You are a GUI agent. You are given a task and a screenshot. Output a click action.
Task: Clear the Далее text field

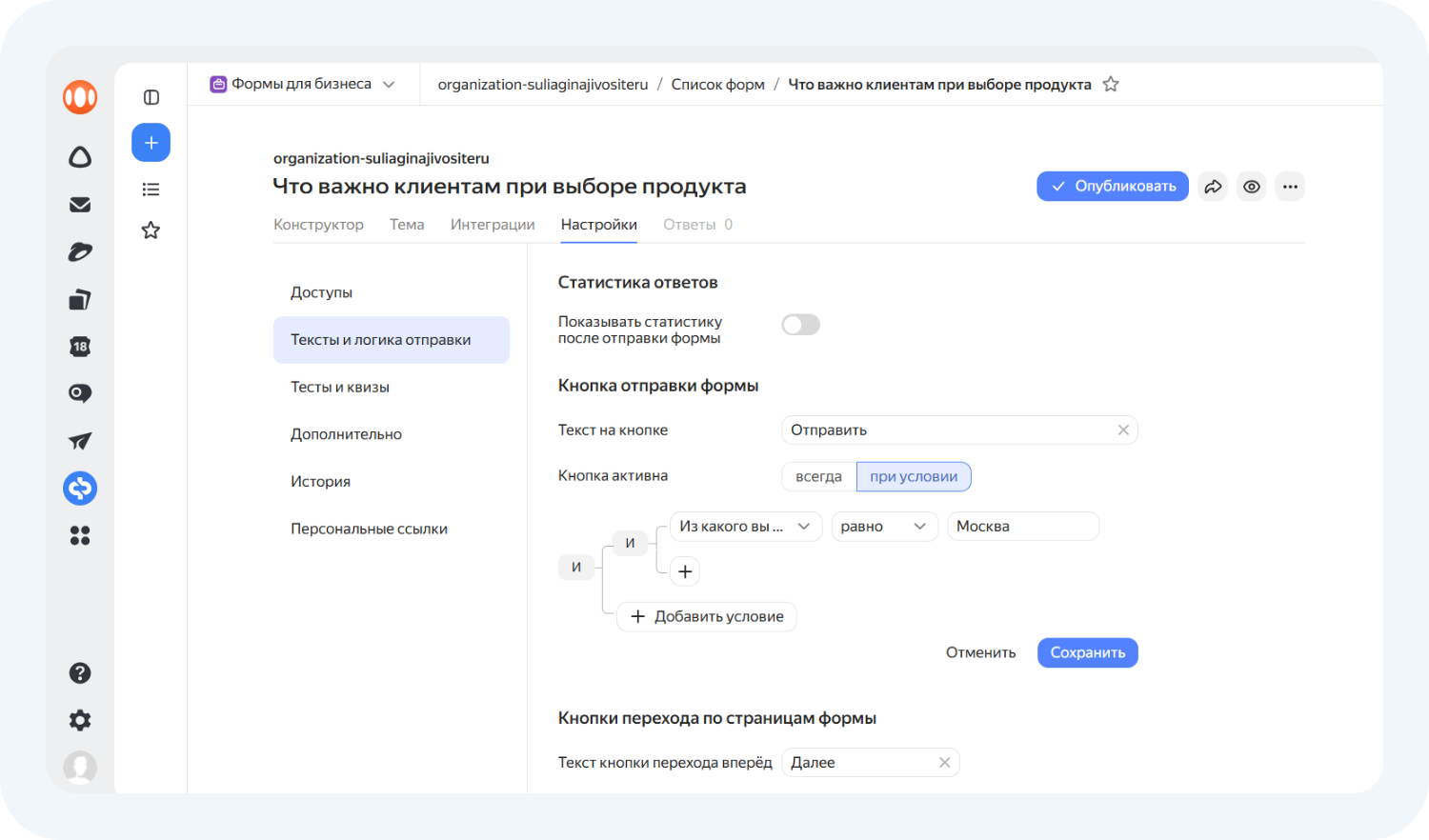pyautogui.click(x=944, y=763)
